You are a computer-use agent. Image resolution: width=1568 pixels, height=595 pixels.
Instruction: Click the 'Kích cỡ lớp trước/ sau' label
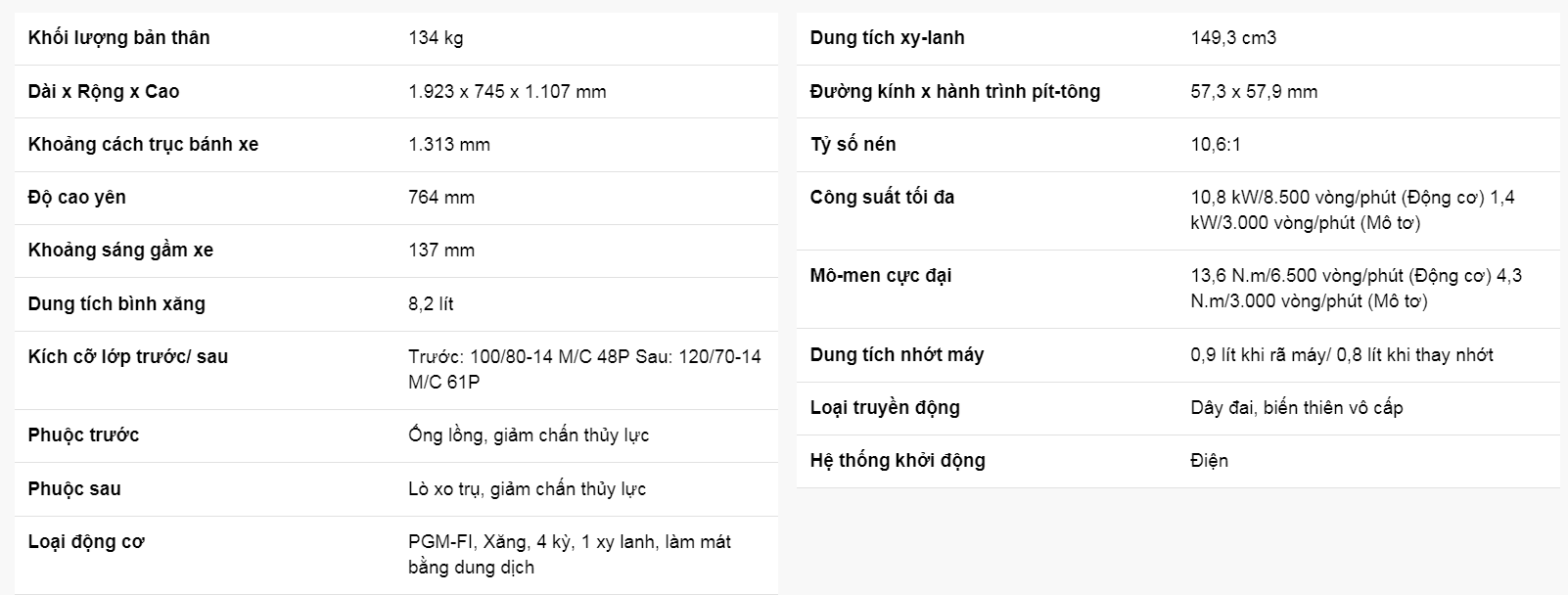[x=127, y=356]
